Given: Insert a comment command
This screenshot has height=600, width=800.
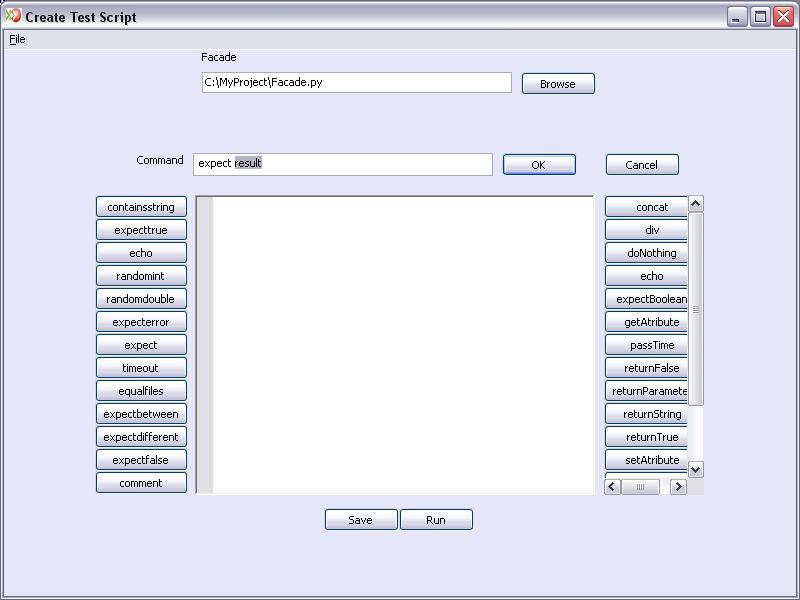Looking at the screenshot, I should click(141, 482).
